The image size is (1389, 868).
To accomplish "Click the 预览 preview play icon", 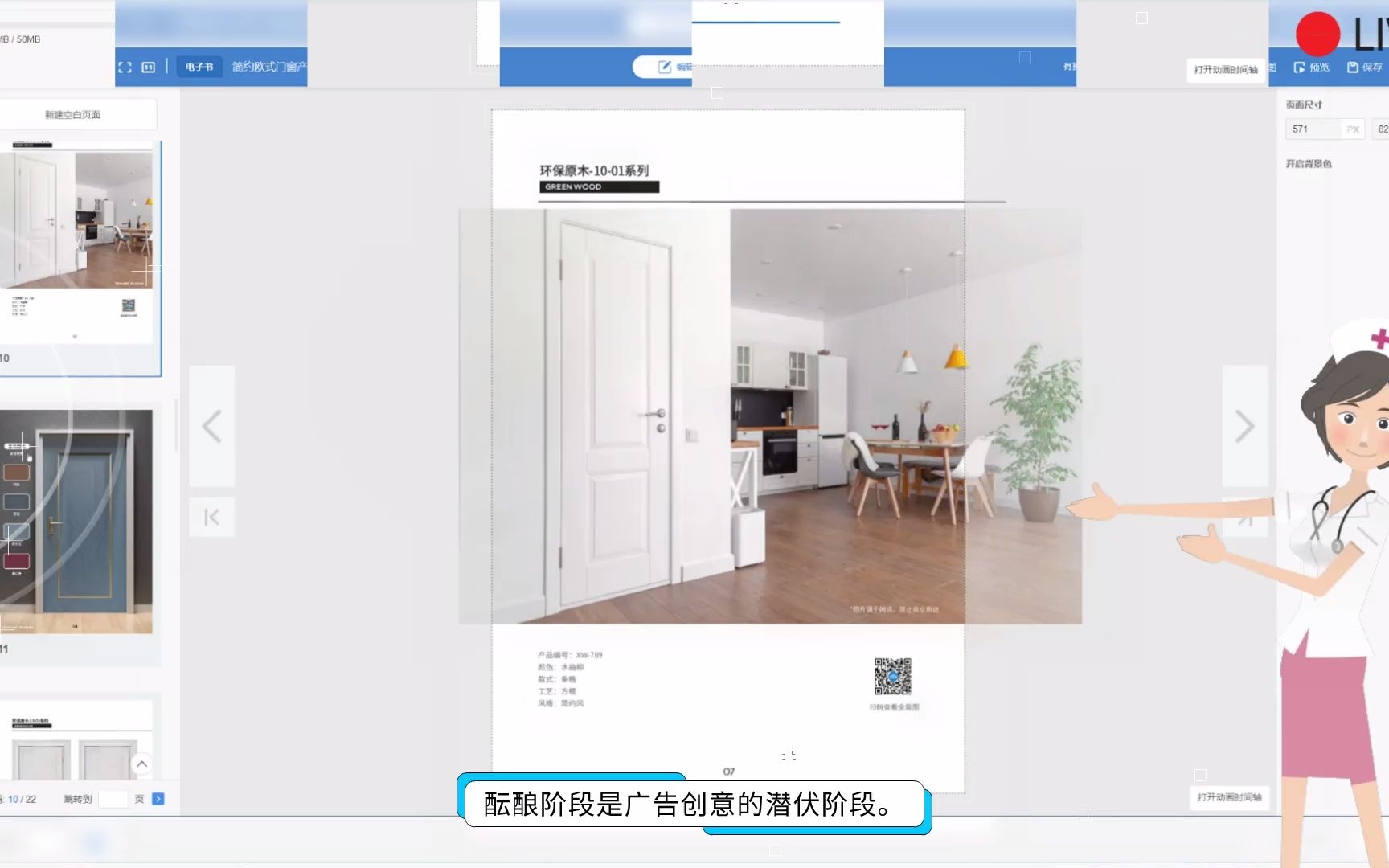I will pos(1302,67).
